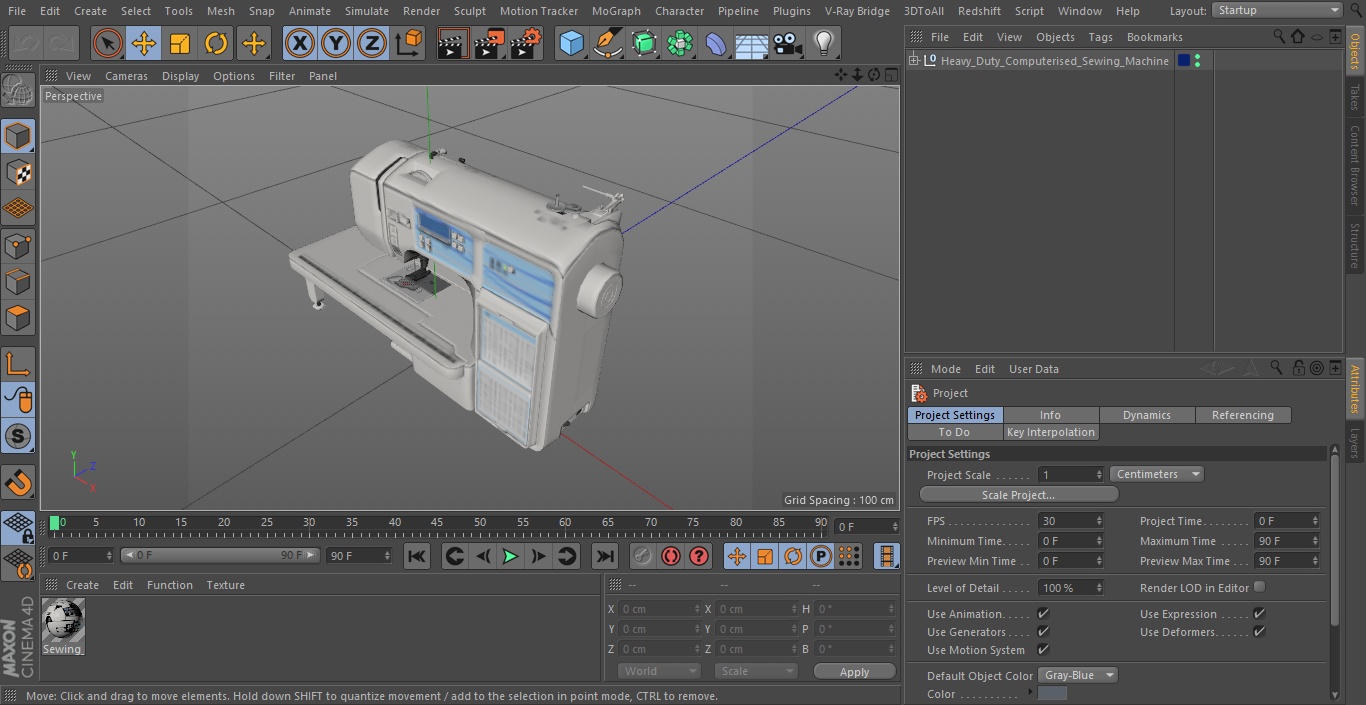Switch to the Dynamics tab
Viewport: 1366px width, 705px height.
coord(1147,415)
